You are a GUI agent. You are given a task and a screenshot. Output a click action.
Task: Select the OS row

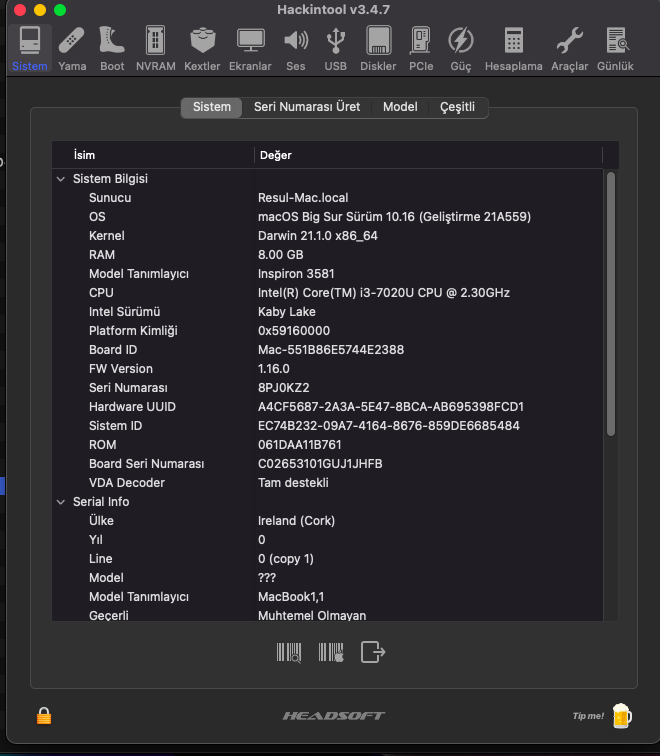pyautogui.click(x=328, y=217)
